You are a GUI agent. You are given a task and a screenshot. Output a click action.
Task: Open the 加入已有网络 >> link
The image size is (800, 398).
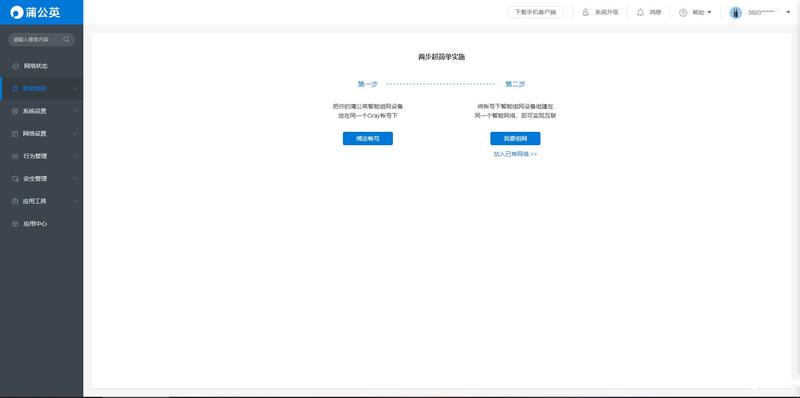(x=515, y=154)
